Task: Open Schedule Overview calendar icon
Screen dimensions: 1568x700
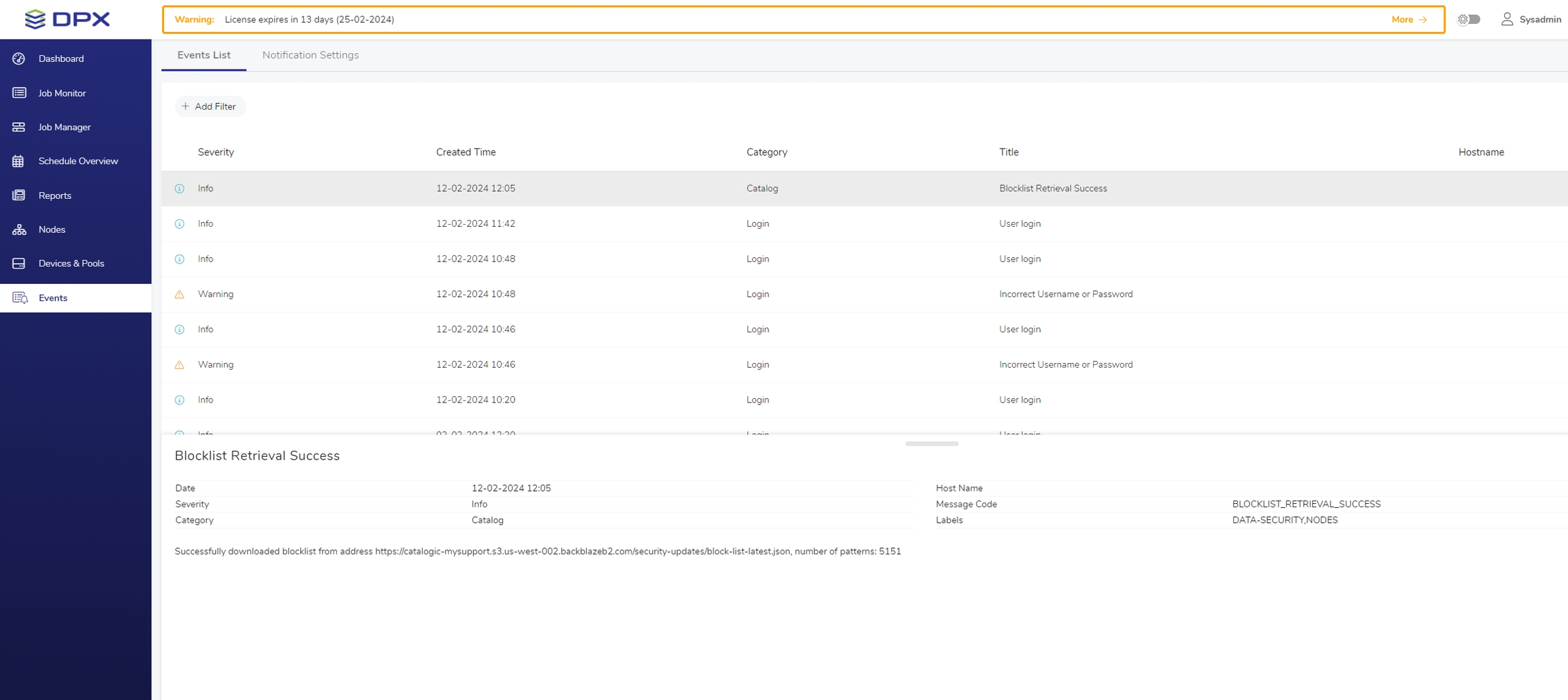Action: click(19, 161)
